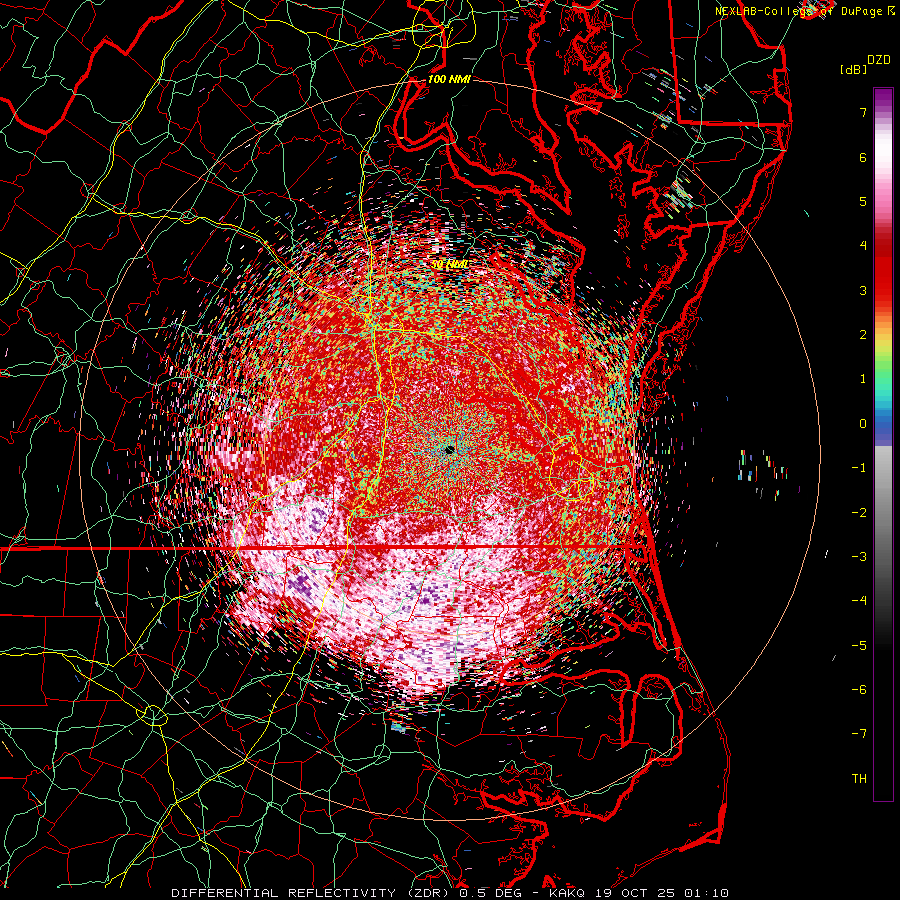The height and width of the screenshot is (900, 900).
Task: Click the 4 value on the color scale
Action: click(x=863, y=246)
